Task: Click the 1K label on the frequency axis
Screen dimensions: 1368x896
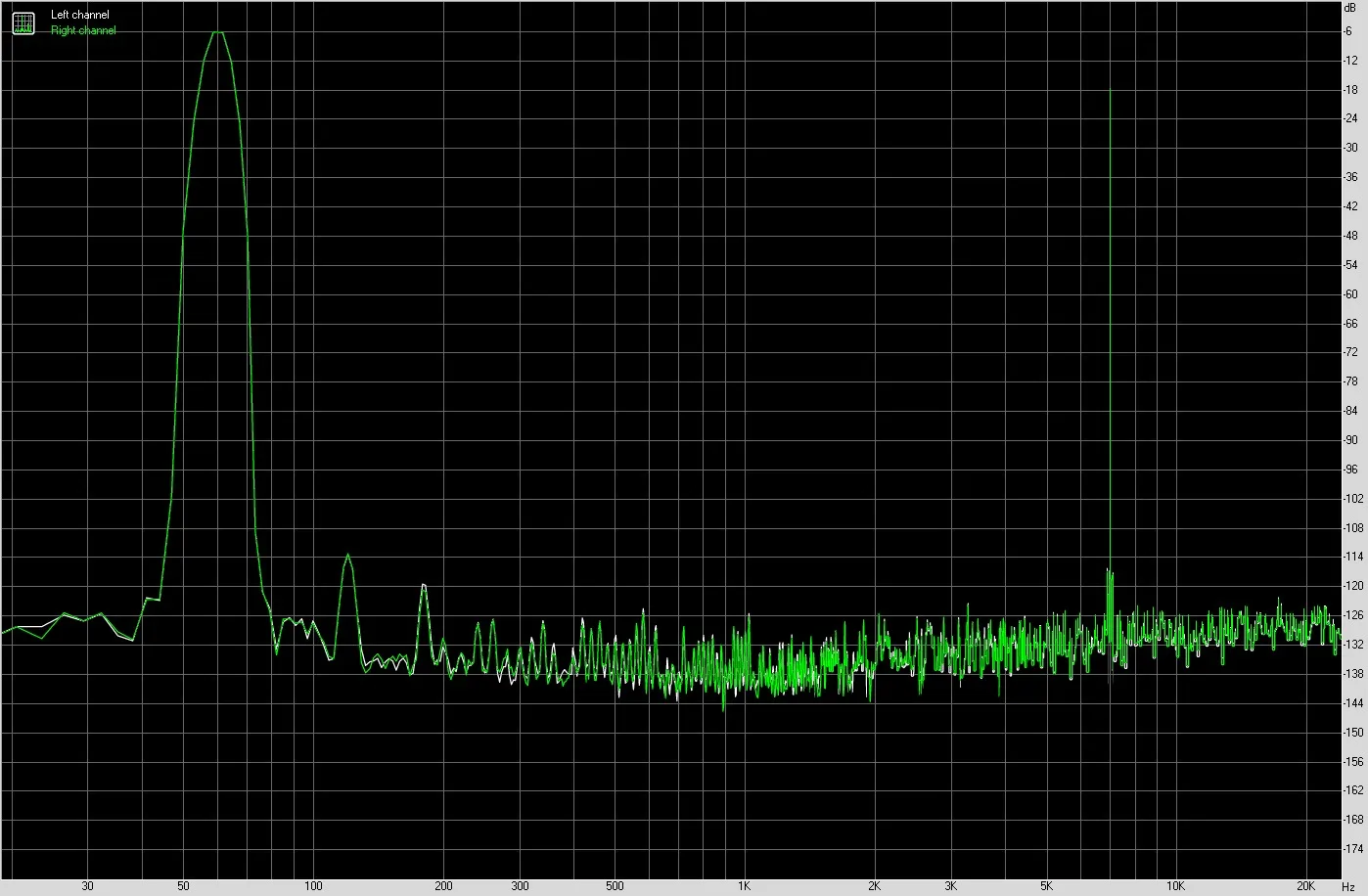Action: tap(745, 886)
